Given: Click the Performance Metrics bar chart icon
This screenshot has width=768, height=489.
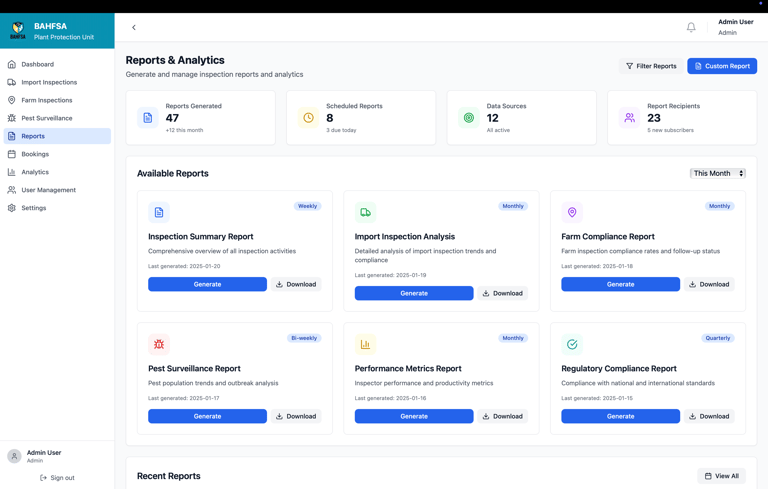Looking at the screenshot, I should [x=365, y=344].
